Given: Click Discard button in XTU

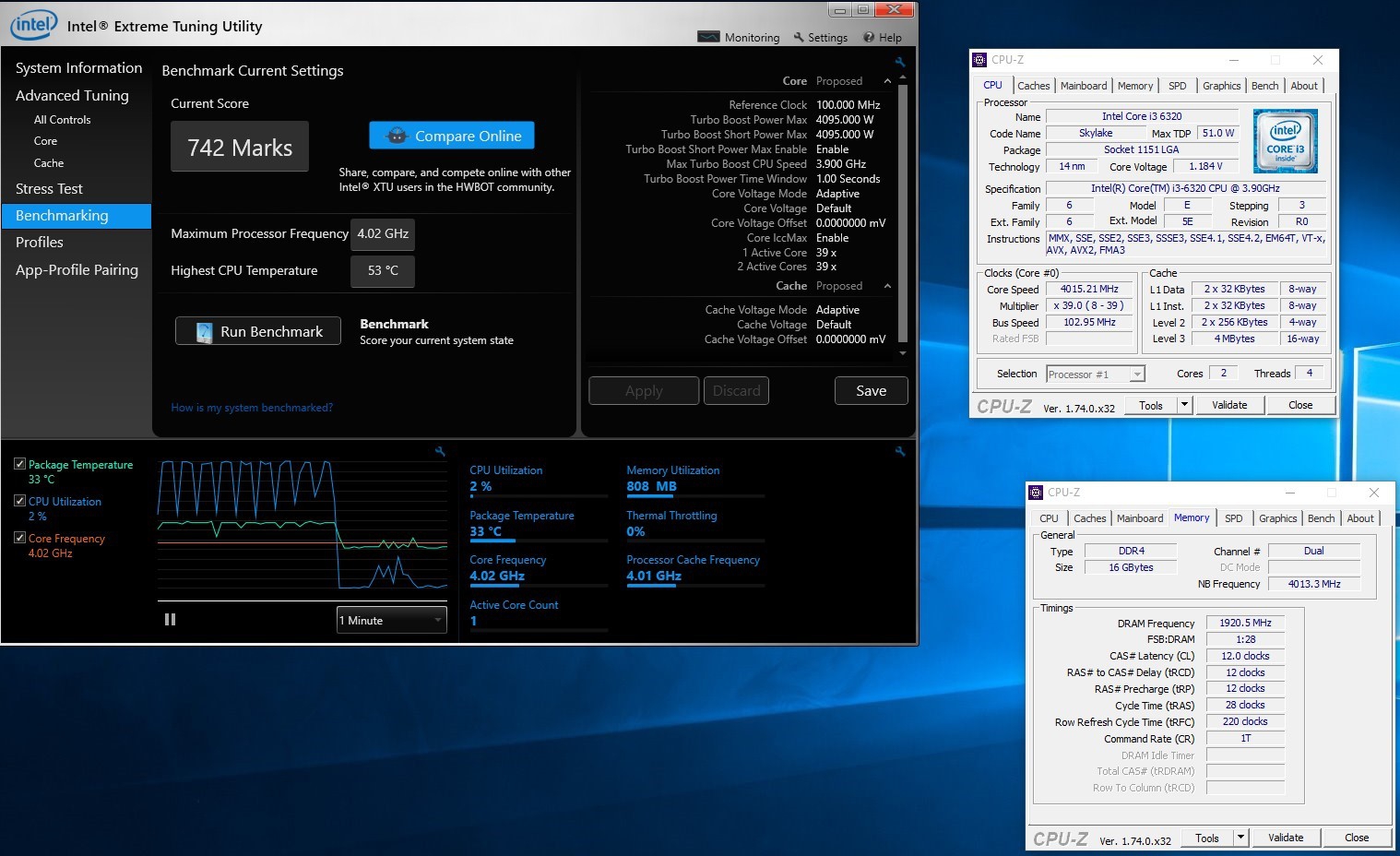Looking at the screenshot, I should (736, 391).
